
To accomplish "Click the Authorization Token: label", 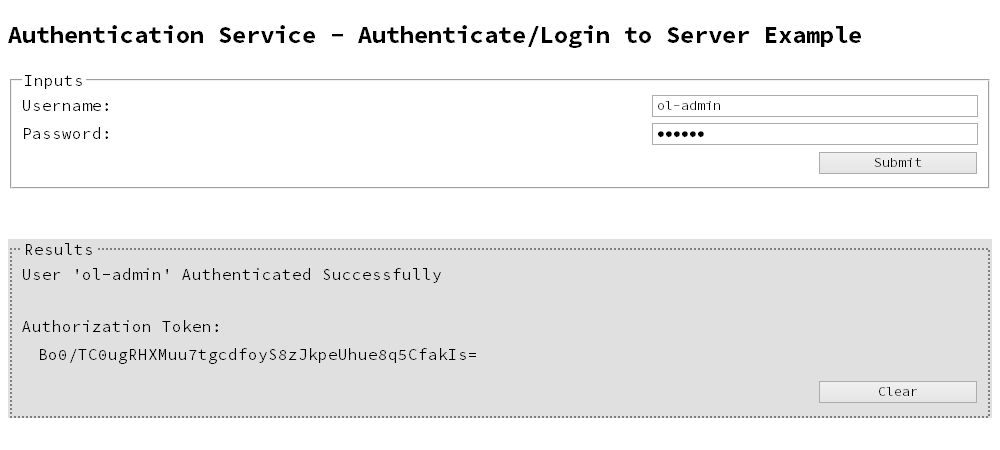I will pyautogui.click(x=121, y=326).
